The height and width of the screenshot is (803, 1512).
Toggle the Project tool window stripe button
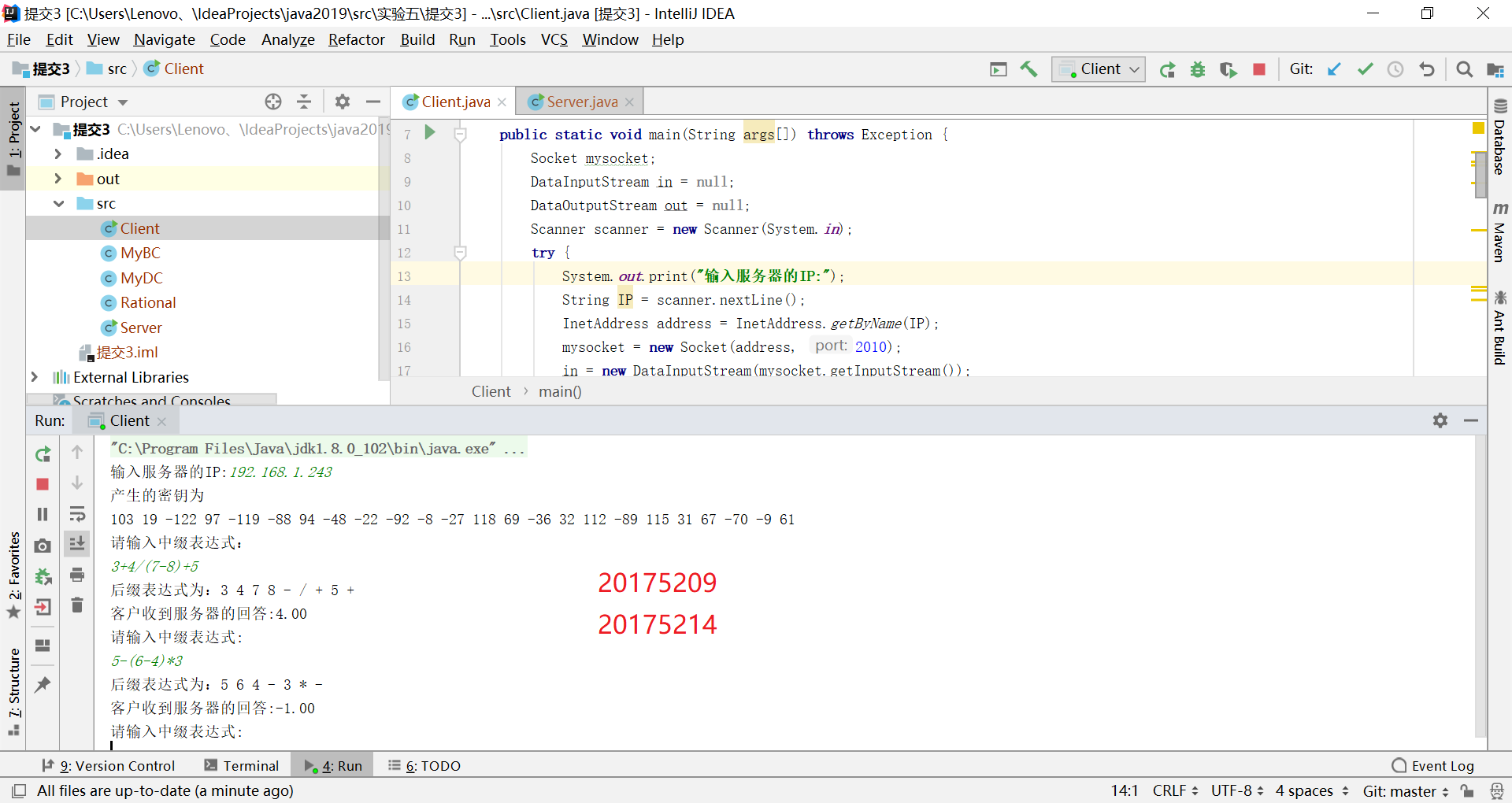pyautogui.click(x=13, y=139)
